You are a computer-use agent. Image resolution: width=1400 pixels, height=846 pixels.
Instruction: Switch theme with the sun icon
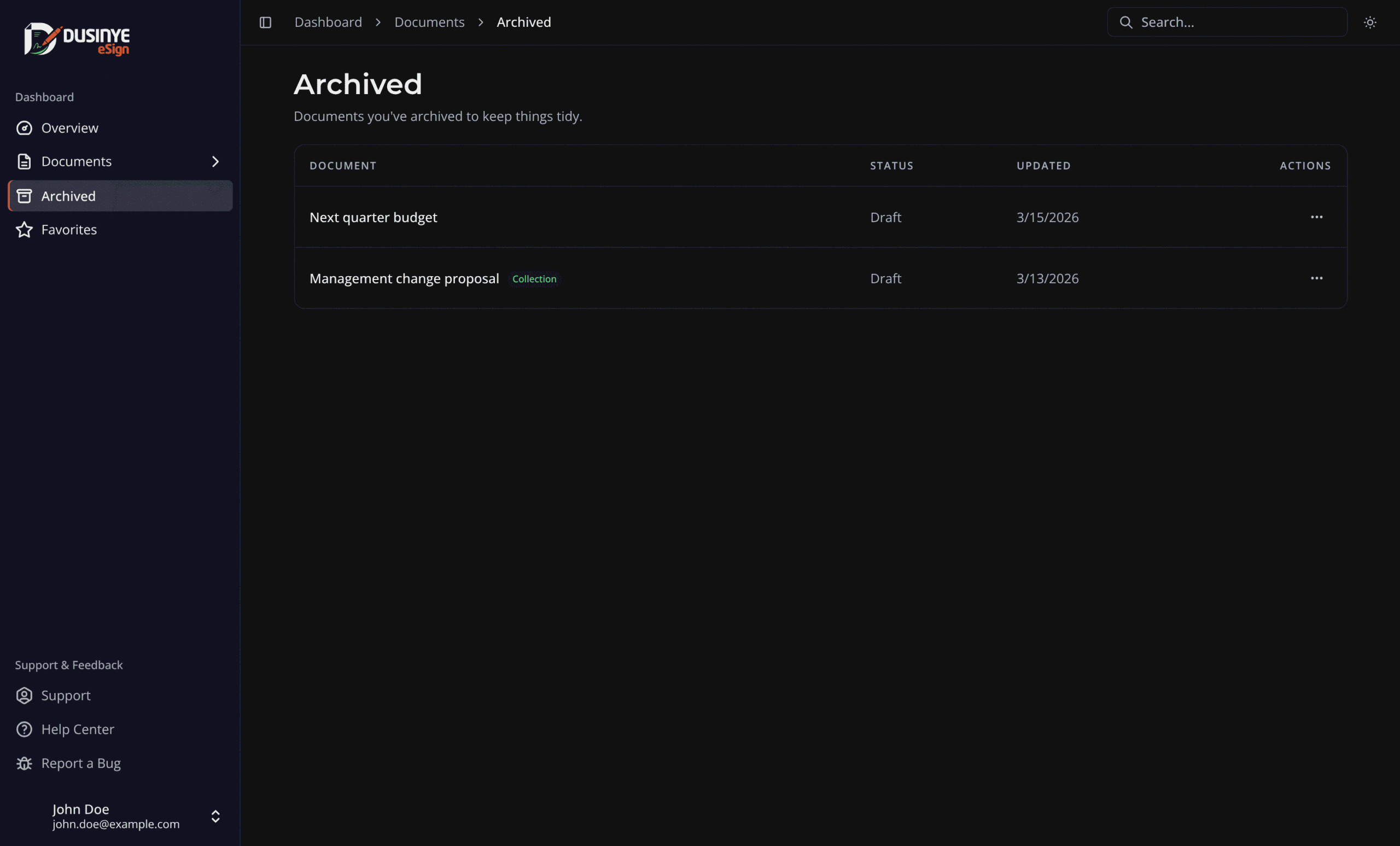click(x=1370, y=22)
